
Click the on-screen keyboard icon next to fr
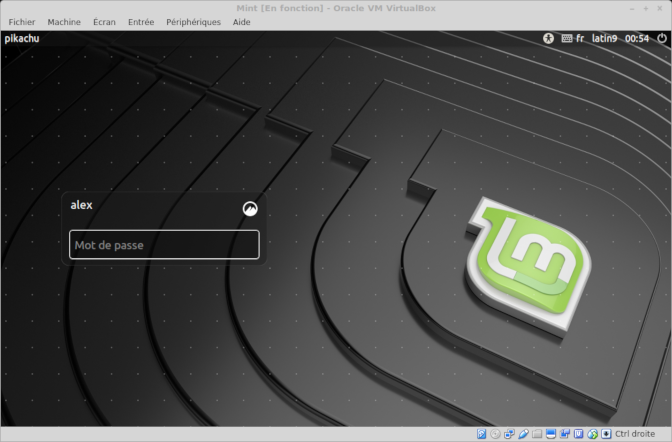567,38
